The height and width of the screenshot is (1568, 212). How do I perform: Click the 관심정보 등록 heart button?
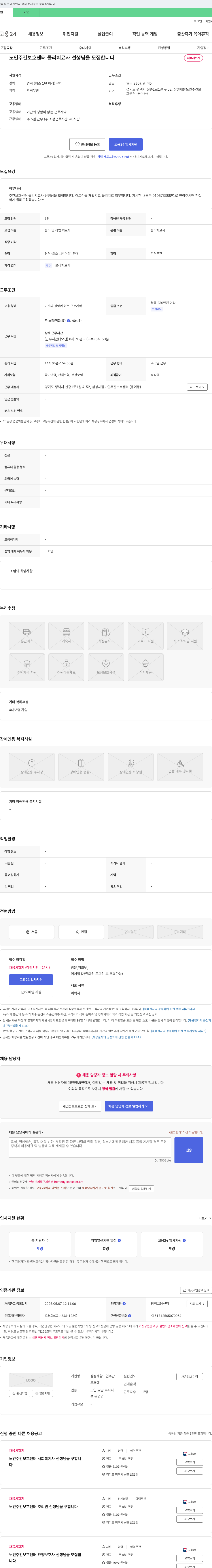coord(88,144)
